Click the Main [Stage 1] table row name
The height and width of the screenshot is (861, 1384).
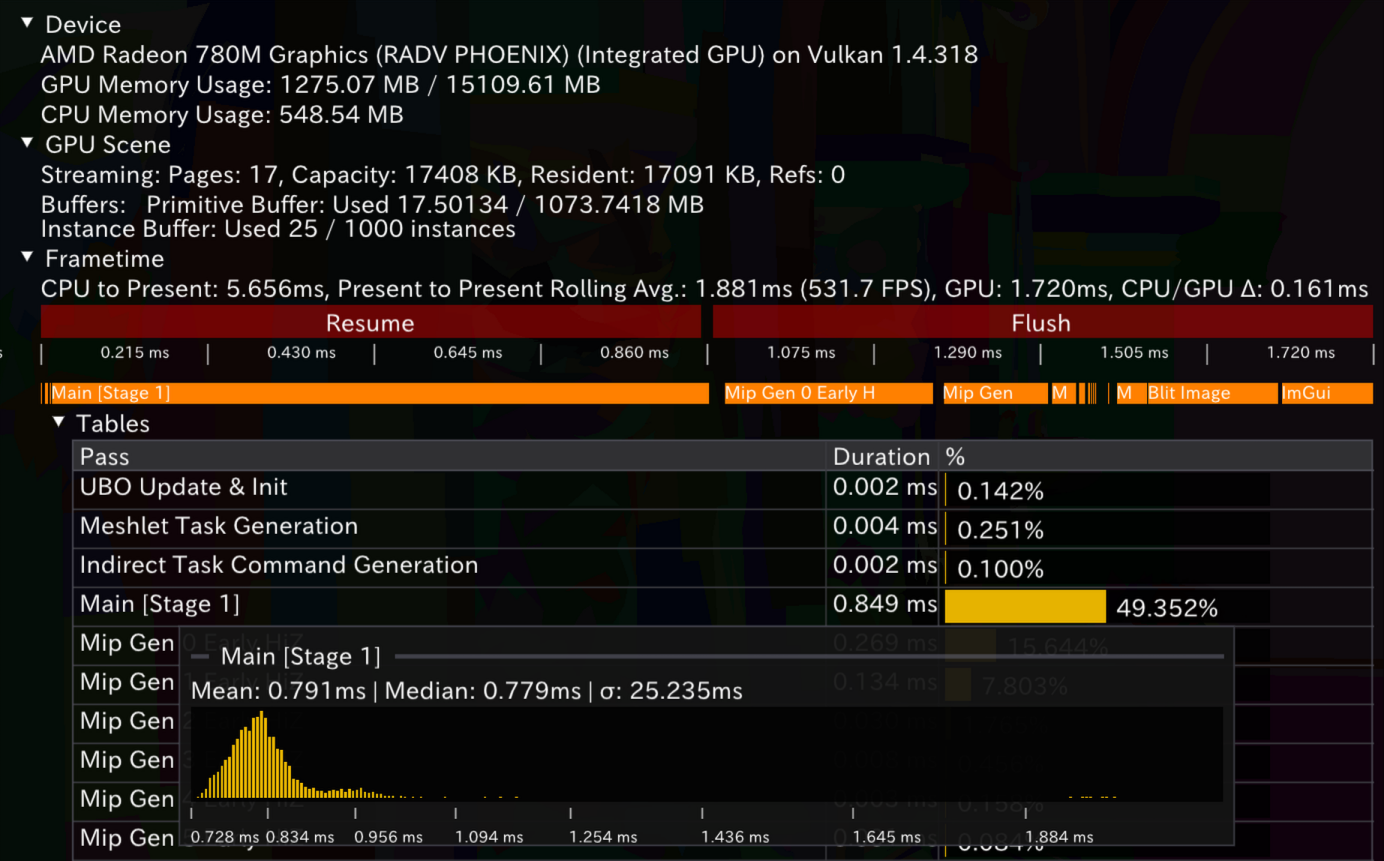(x=160, y=604)
